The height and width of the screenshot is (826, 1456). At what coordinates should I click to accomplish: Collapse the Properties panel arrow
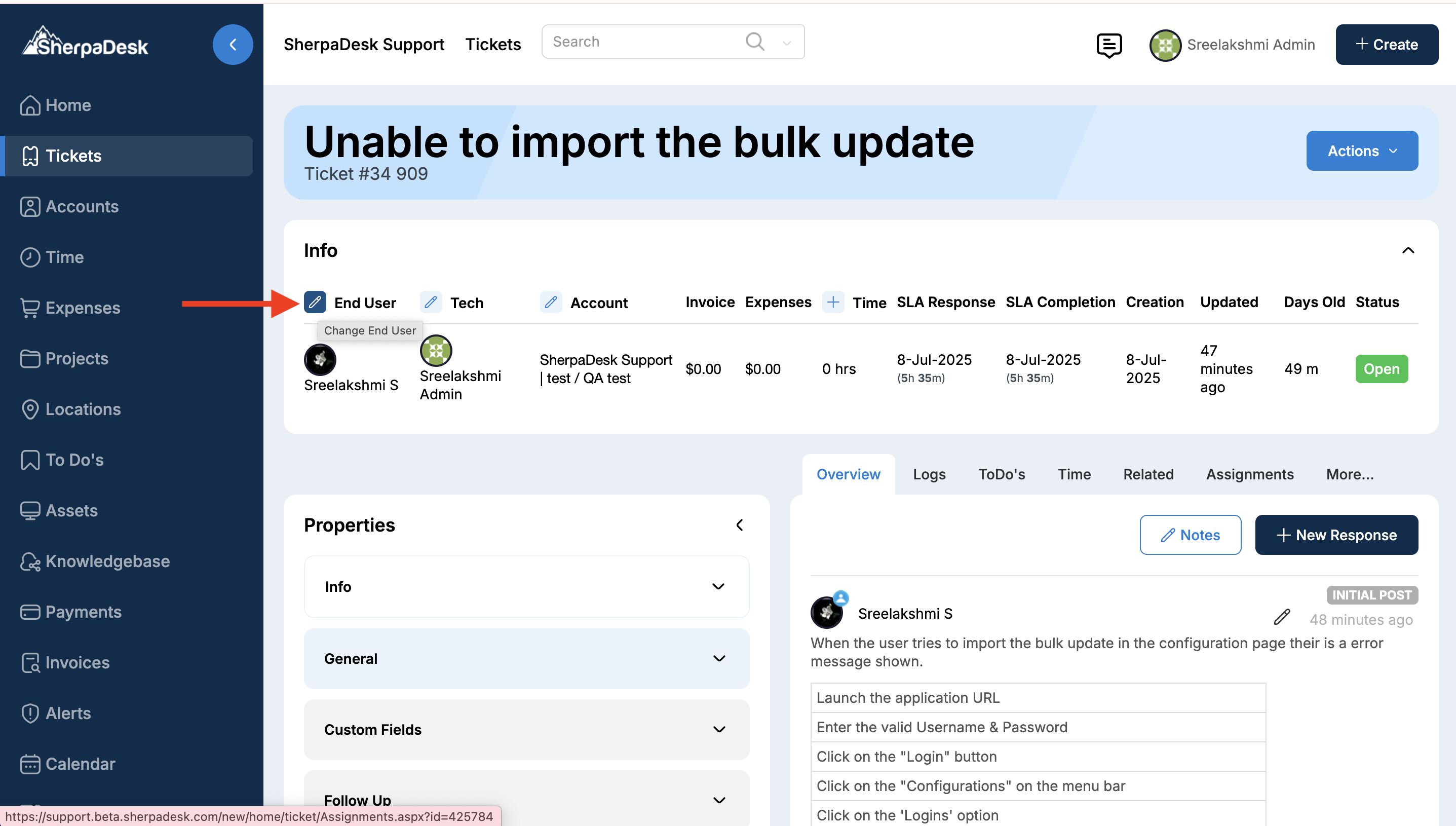click(739, 525)
